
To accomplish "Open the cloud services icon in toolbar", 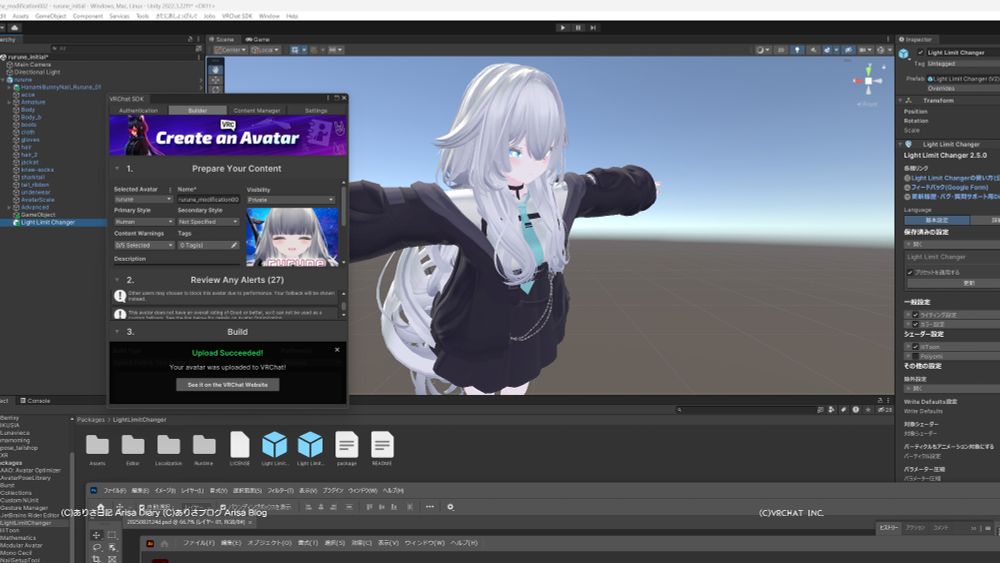I will [x=15, y=27].
